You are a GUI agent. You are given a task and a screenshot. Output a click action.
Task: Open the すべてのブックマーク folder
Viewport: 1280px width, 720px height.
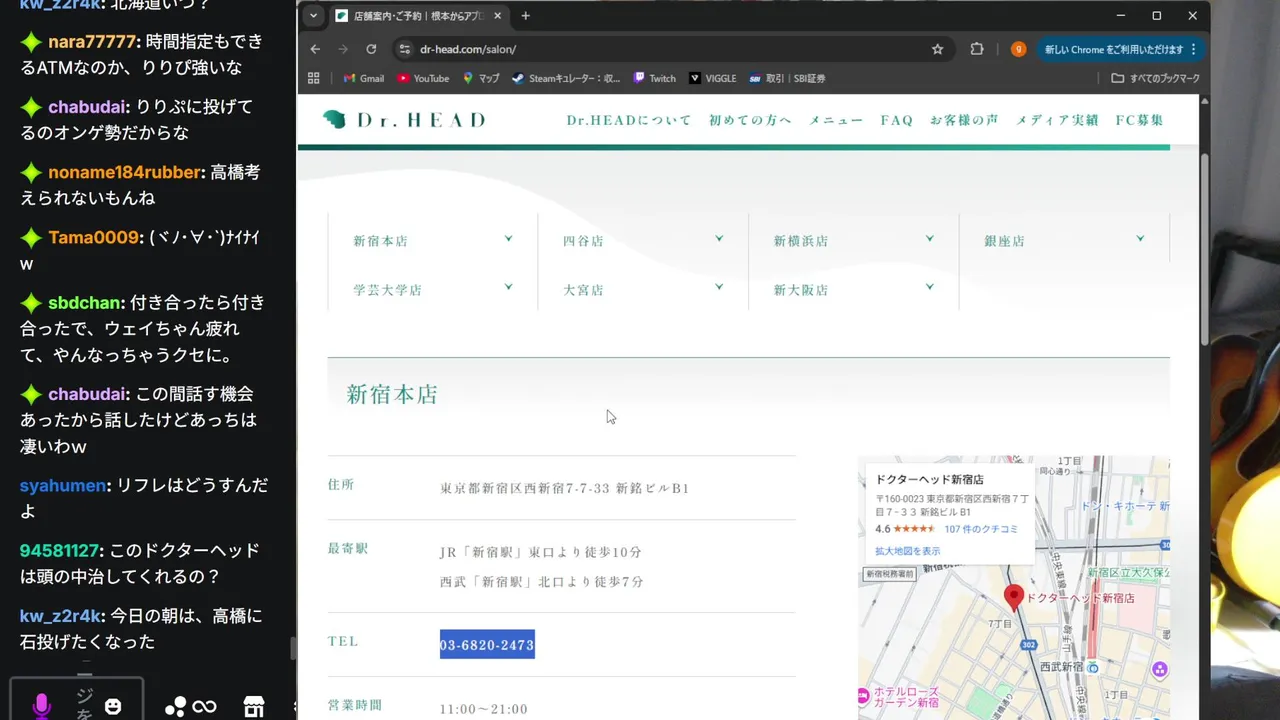[x=1155, y=78]
